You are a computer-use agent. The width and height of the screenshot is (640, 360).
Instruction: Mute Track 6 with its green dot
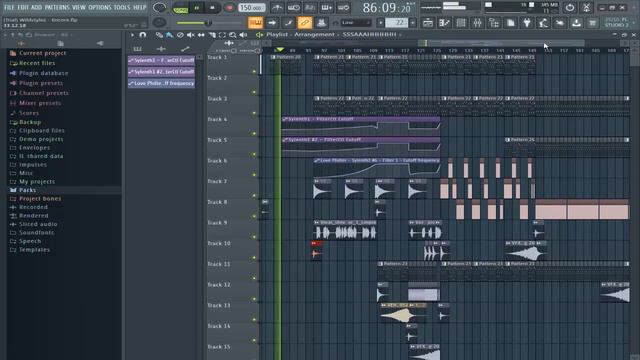click(254, 175)
